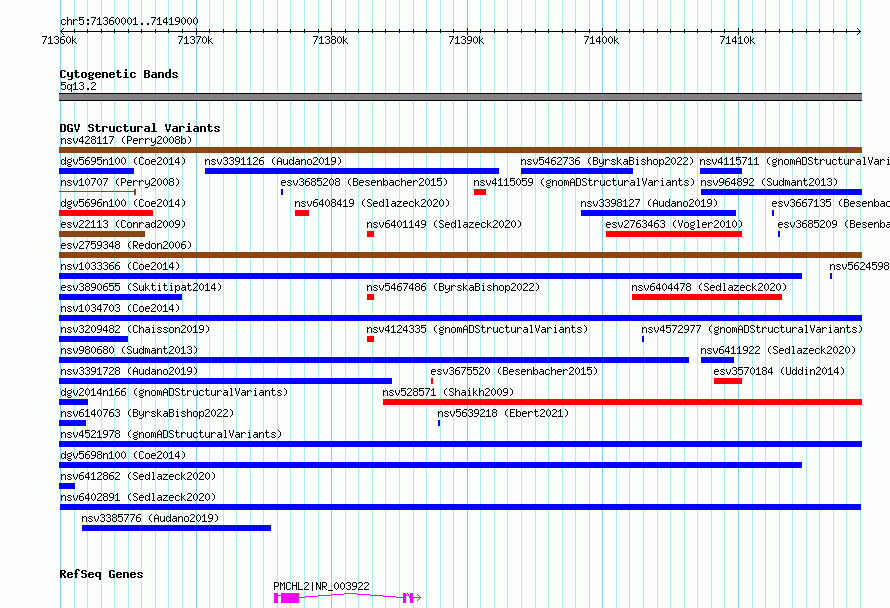Click nsv5467486 (ByrskaBishop2022) label
890x608 pixels.
coord(453,287)
